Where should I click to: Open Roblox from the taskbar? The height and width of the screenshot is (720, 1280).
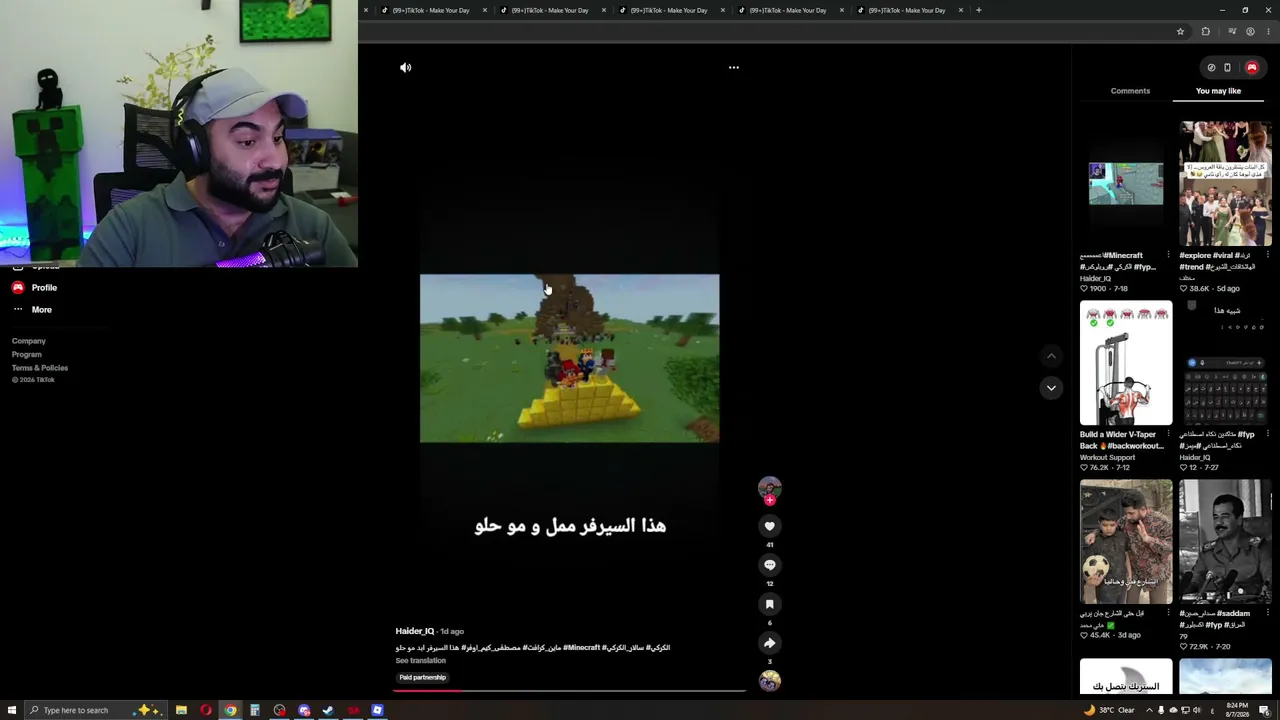(377, 710)
